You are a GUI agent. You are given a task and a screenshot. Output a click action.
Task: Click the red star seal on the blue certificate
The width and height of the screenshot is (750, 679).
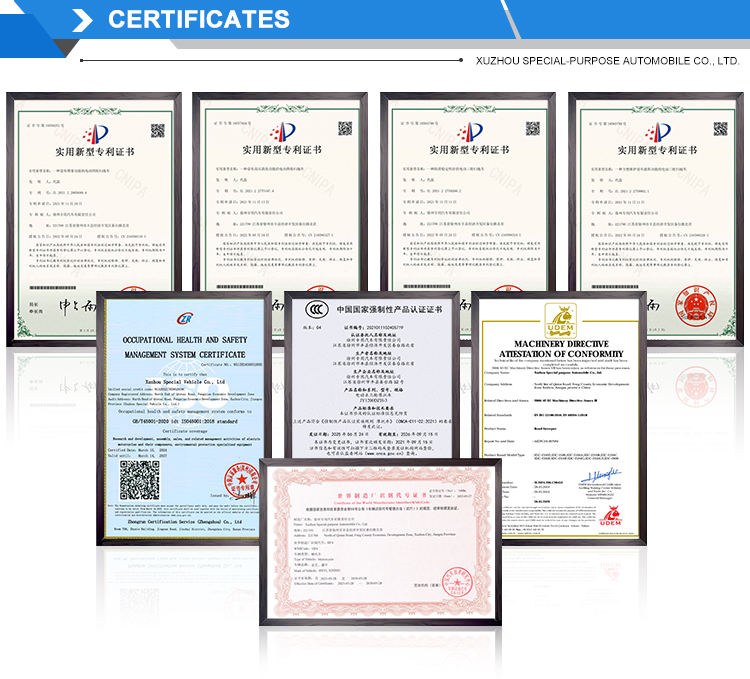(x=242, y=480)
